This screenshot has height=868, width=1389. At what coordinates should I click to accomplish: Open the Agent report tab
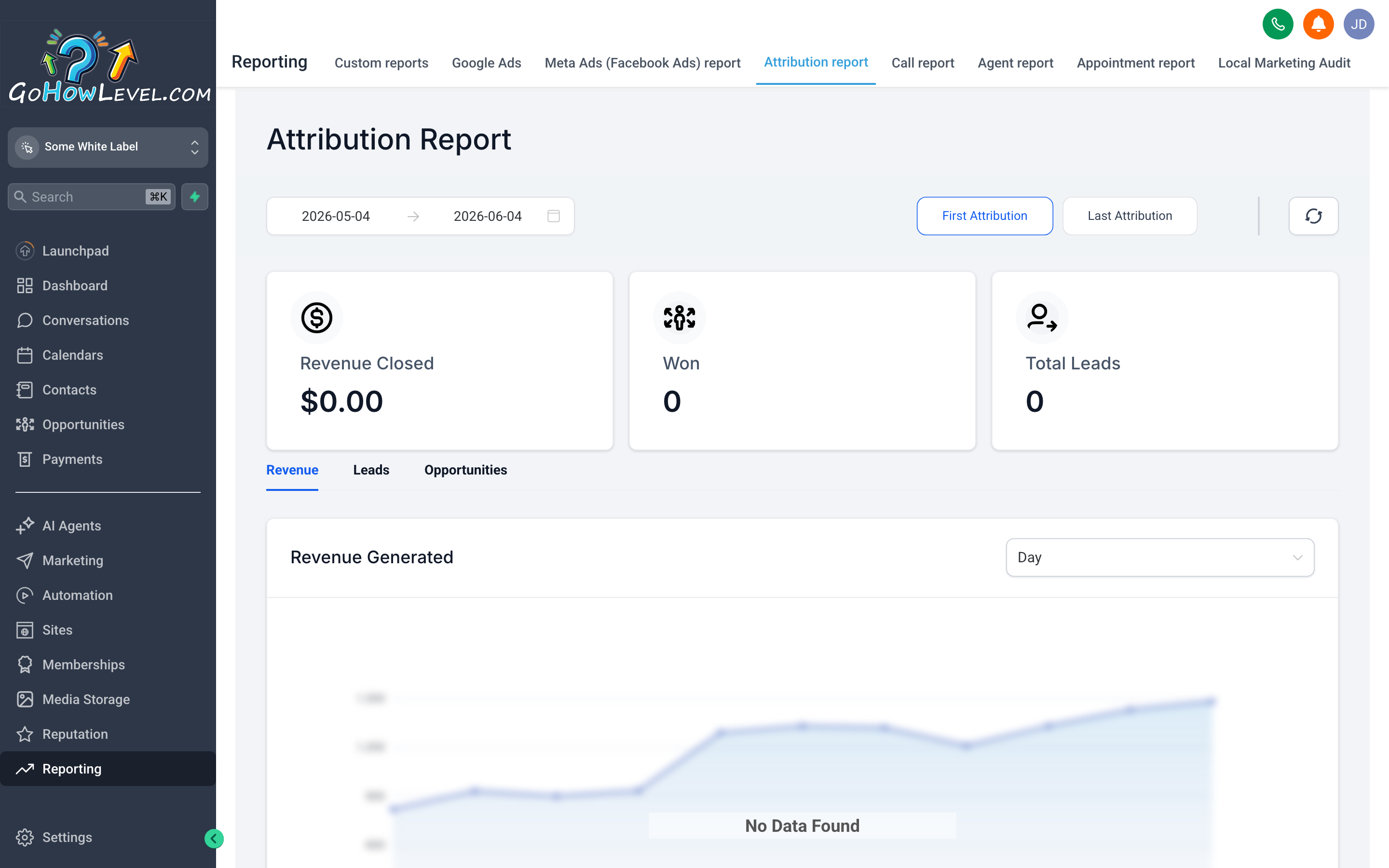point(1015,63)
